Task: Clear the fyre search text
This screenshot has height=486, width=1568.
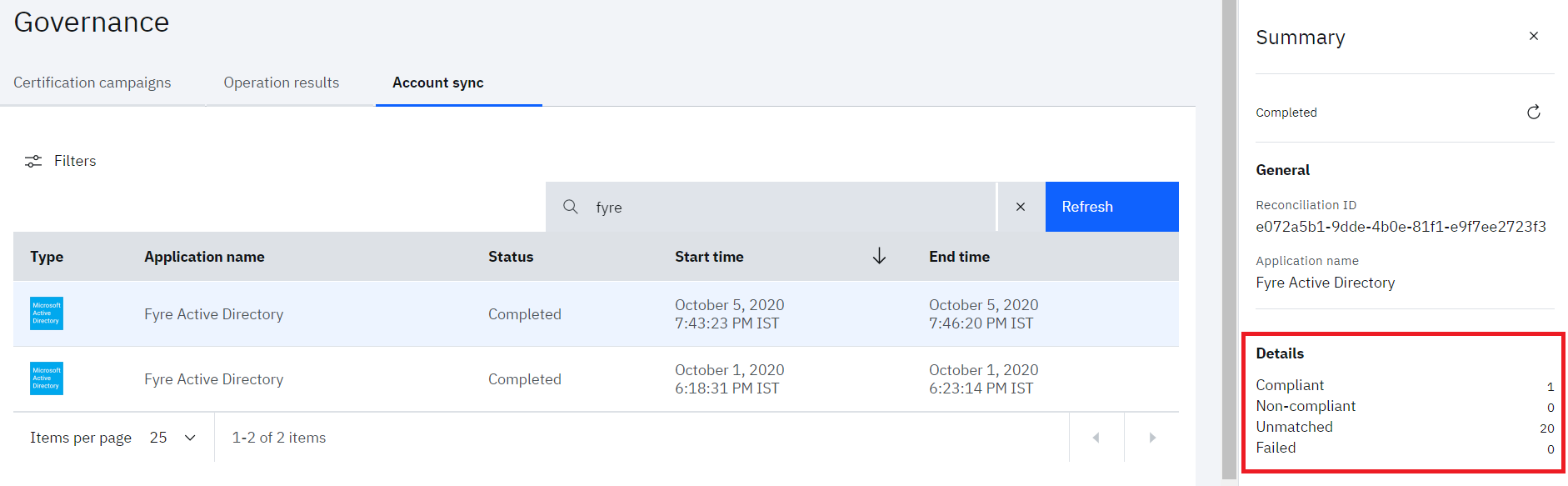Action: [1021, 207]
